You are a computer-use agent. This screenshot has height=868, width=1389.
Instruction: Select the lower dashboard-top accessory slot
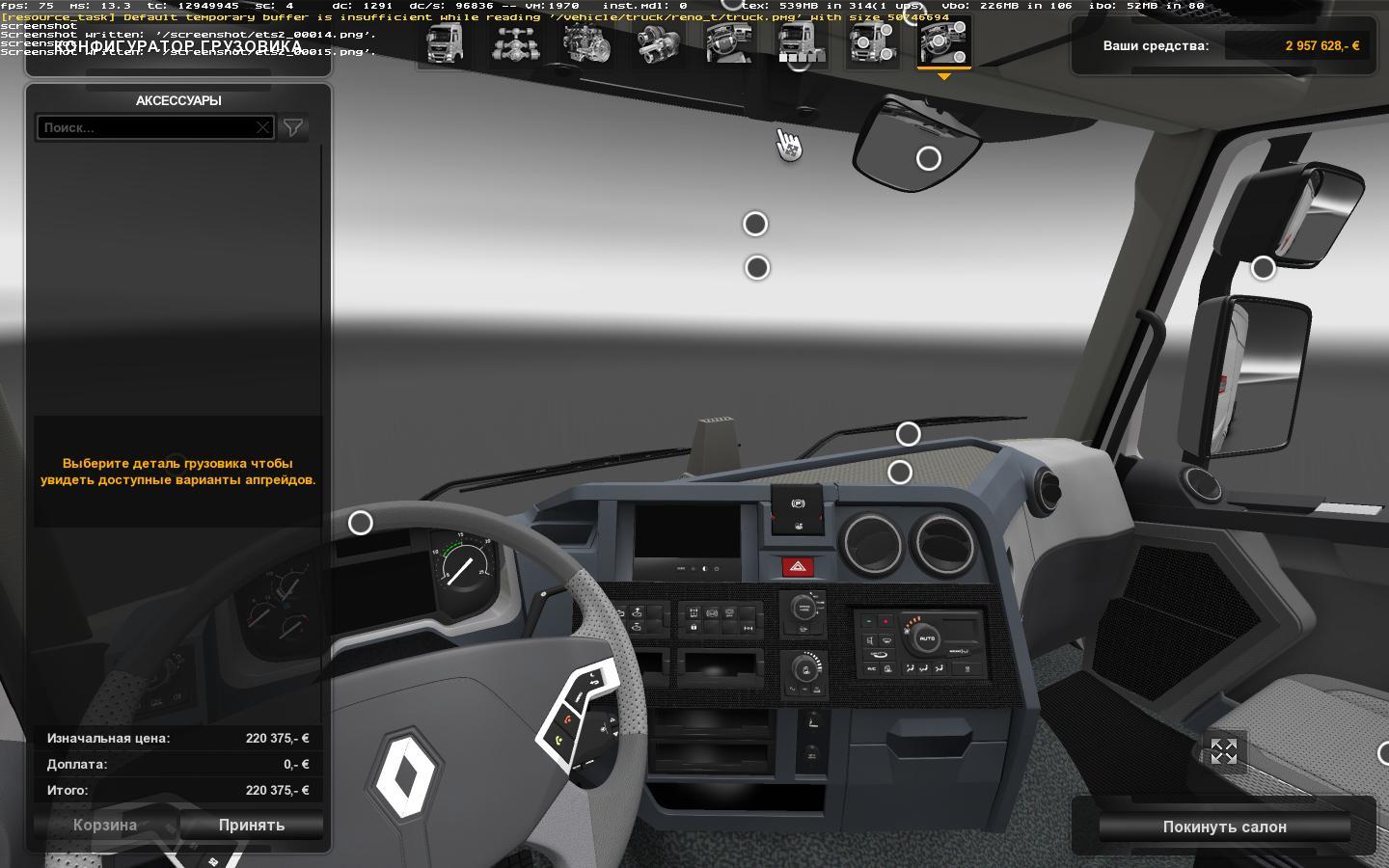(x=900, y=472)
